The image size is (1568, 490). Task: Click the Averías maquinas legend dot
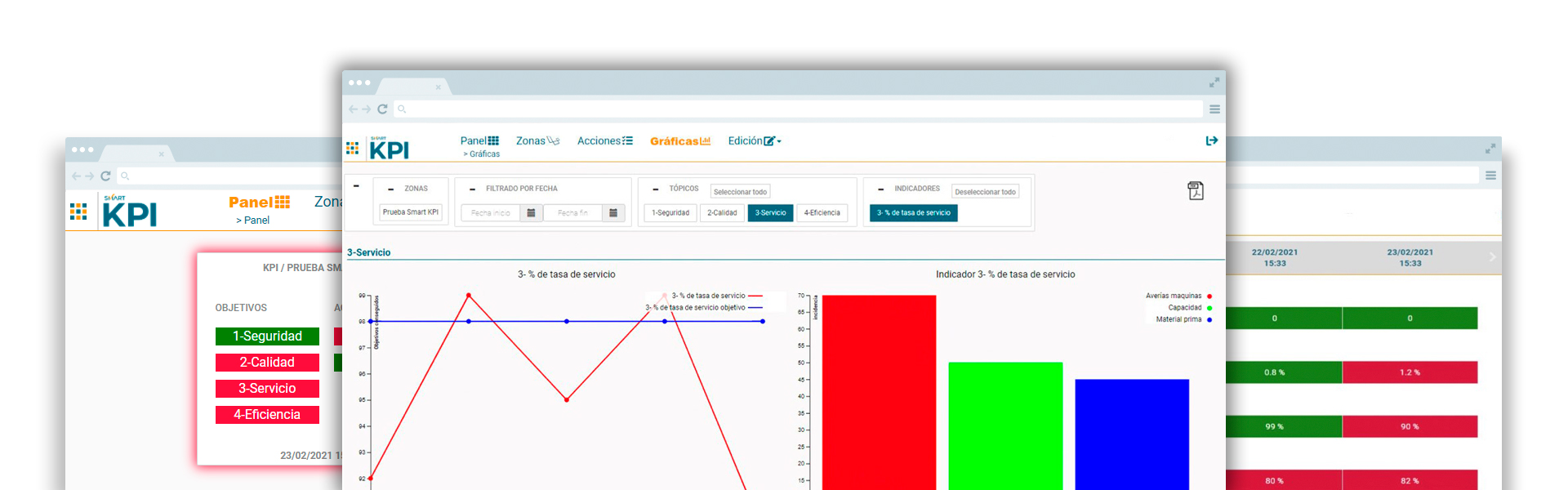(1209, 296)
